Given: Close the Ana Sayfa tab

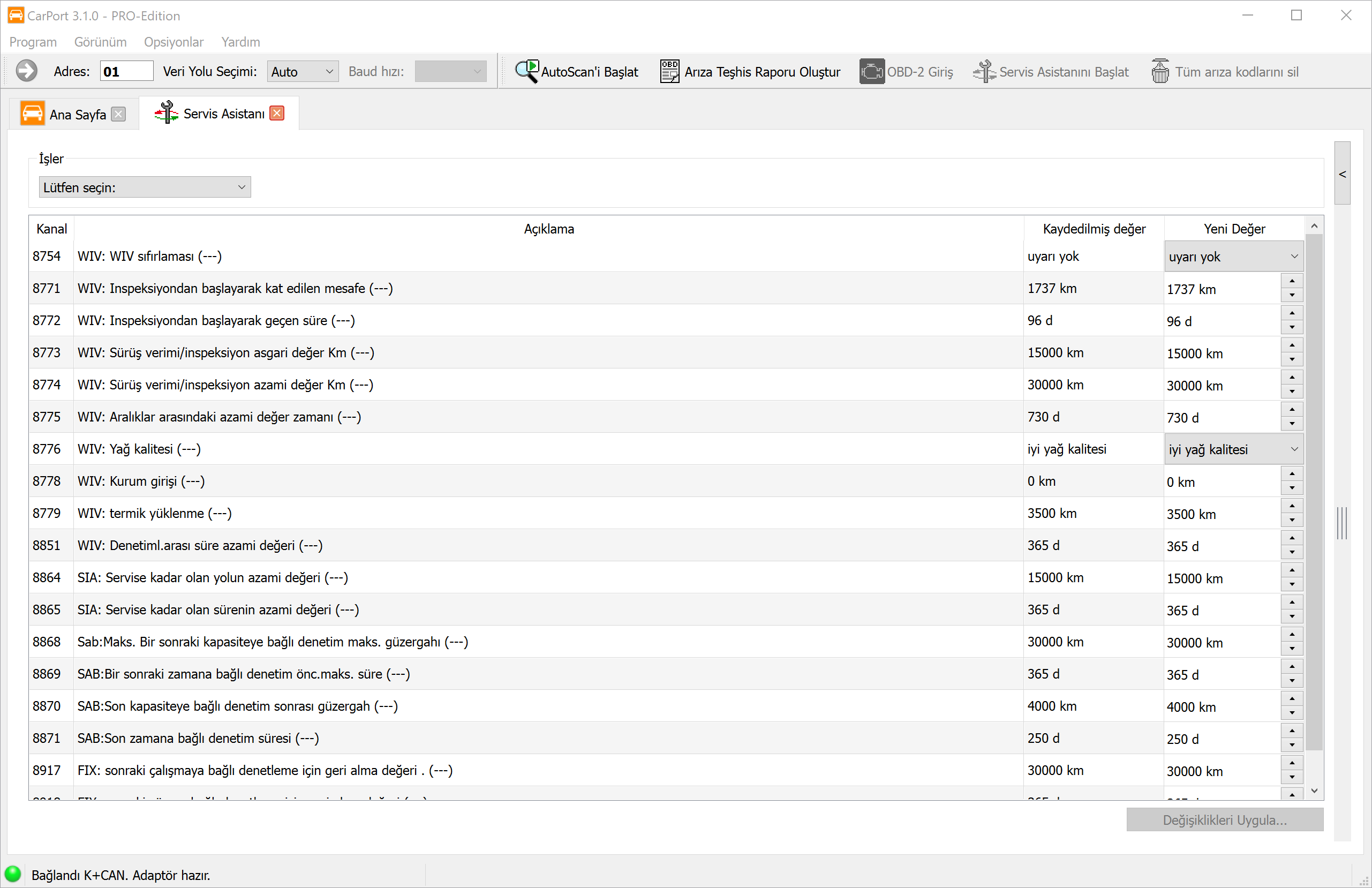Looking at the screenshot, I should point(118,114).
